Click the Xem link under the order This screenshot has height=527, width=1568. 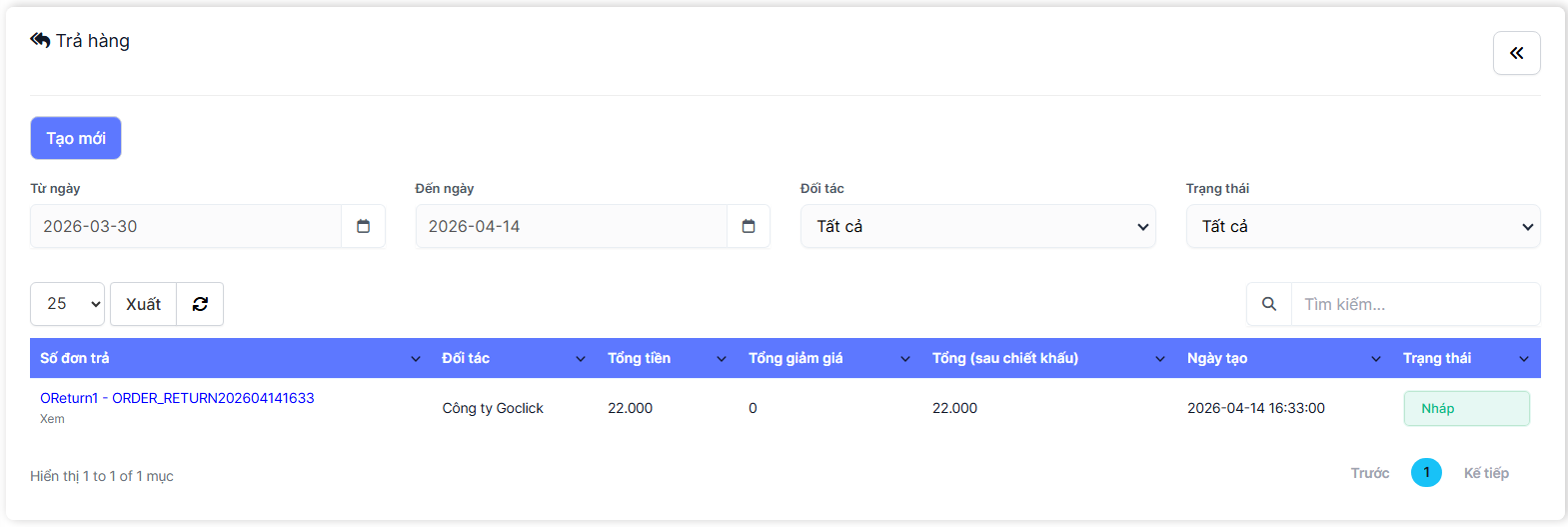52,419
